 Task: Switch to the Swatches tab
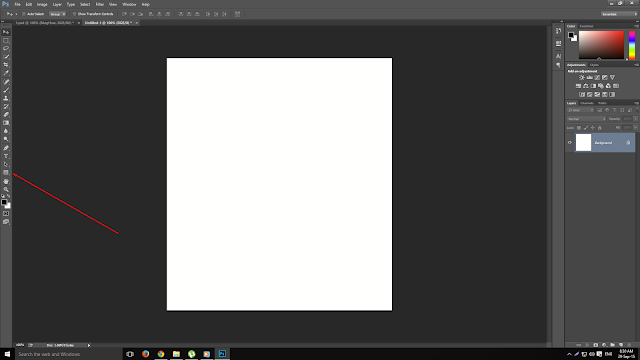coord(586,26)
